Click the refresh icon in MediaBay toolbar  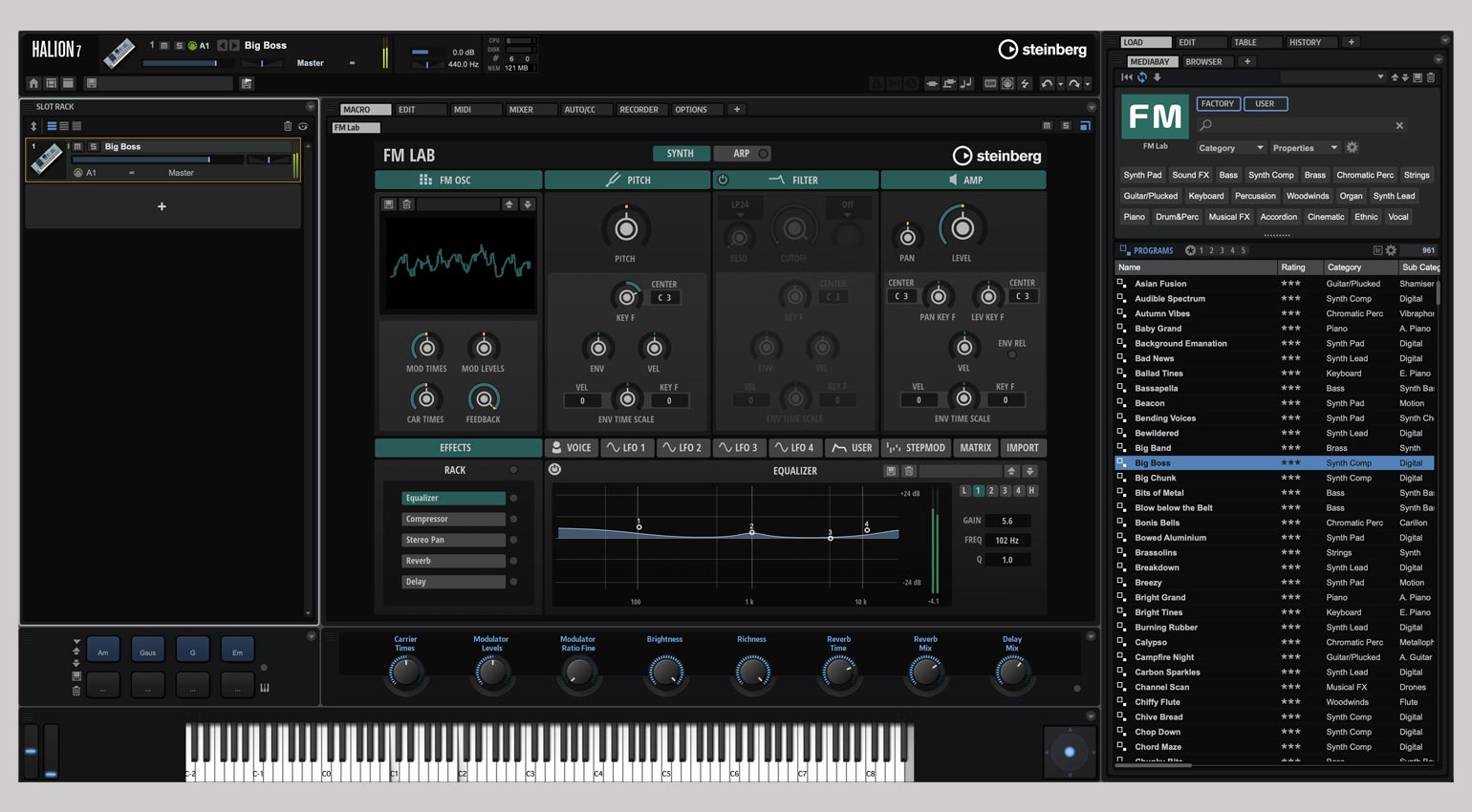[1141, 77]
